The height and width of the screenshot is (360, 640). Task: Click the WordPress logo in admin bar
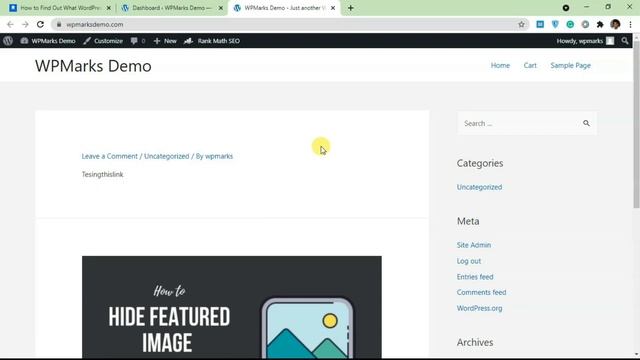click(8, 41)
